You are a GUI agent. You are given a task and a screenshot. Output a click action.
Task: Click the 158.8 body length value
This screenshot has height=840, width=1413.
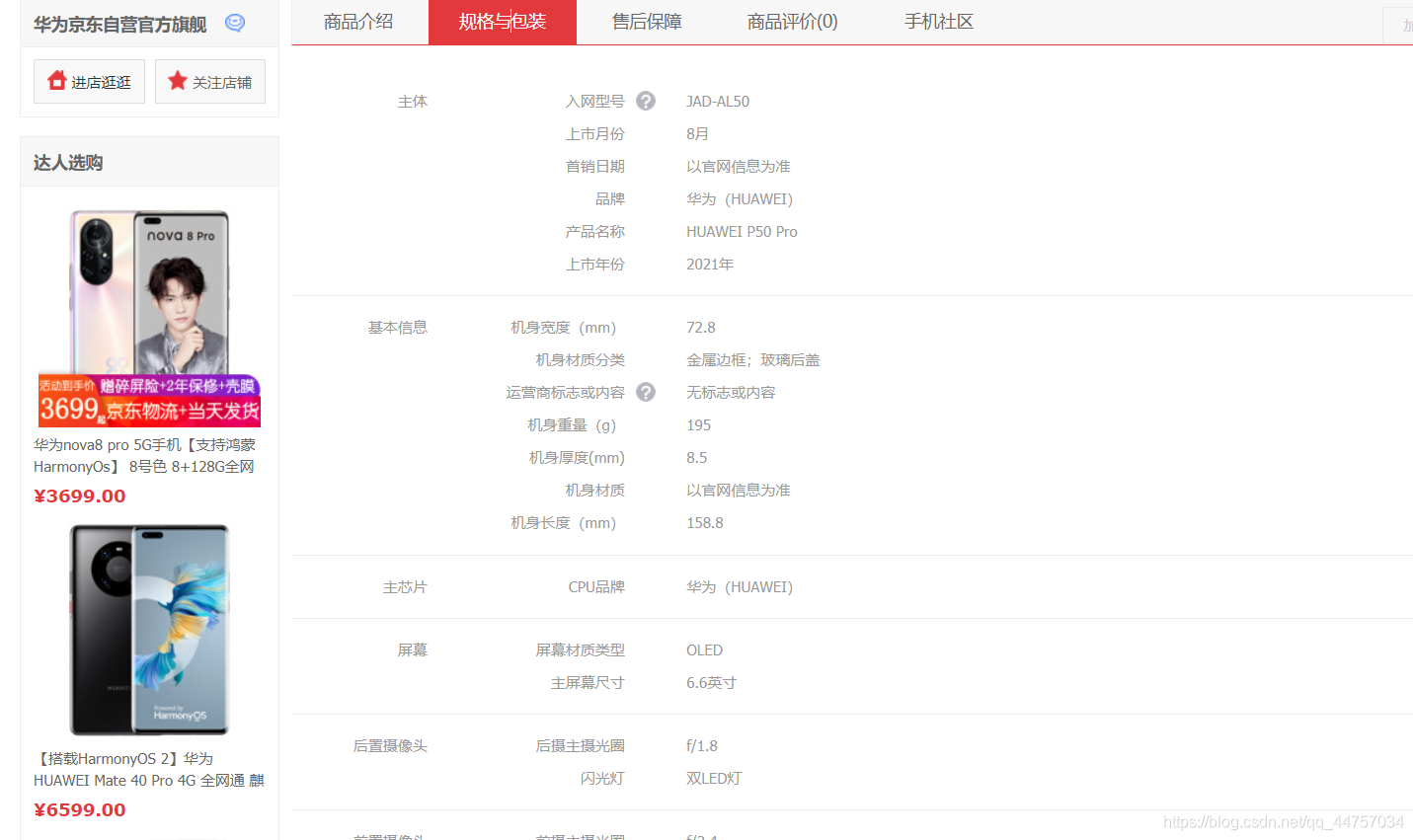click(x=705, y=523)
